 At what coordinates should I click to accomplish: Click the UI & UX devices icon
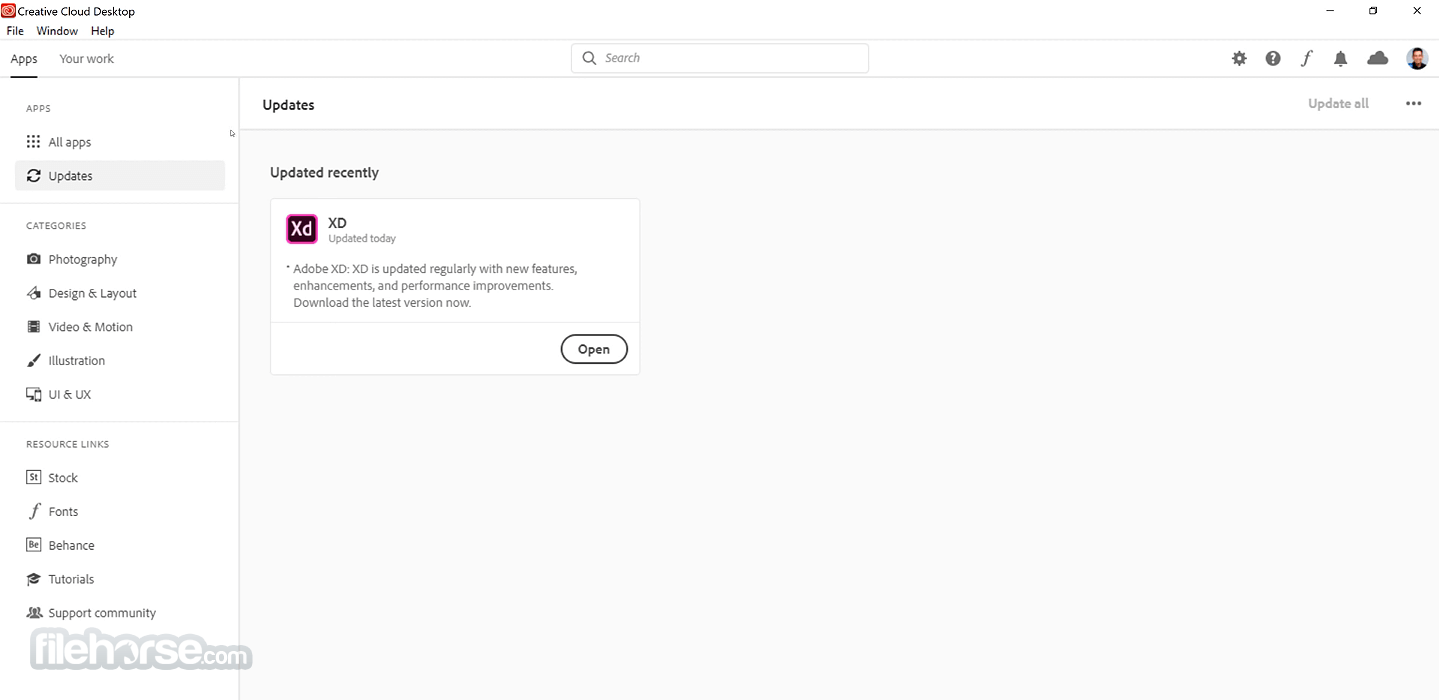[33, 395]
